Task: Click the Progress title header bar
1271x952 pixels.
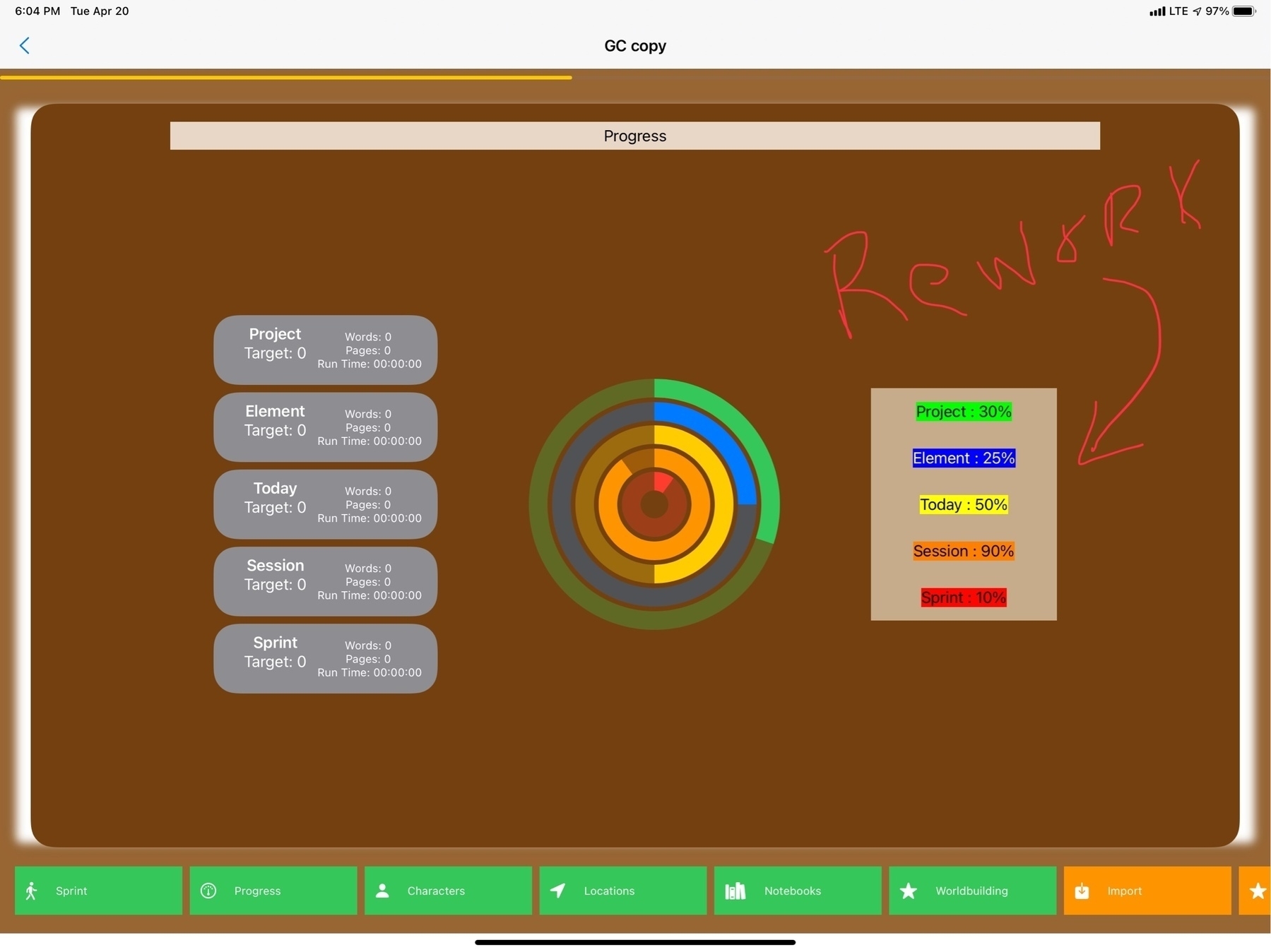Action: pyautogui.click(x=634, y=136)
